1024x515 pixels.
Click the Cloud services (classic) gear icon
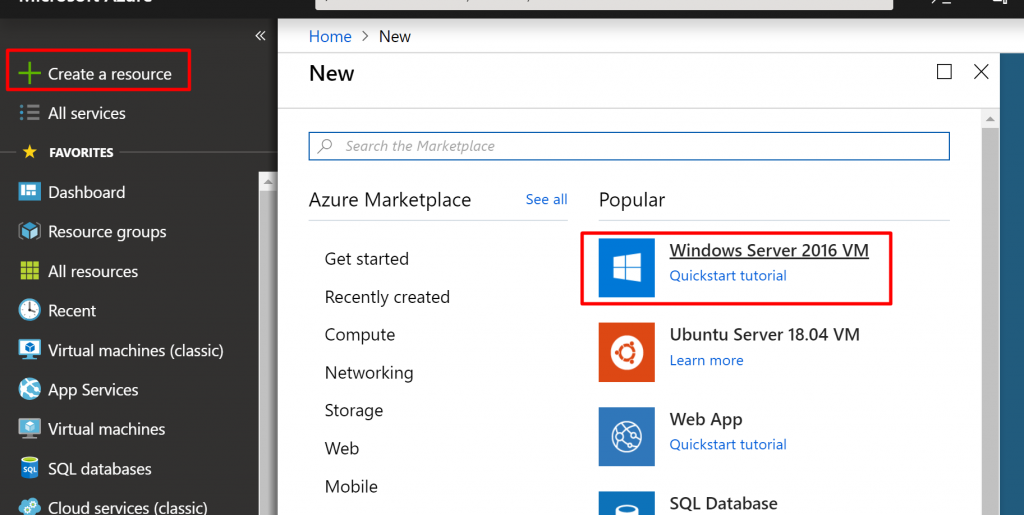click(29, 507)
